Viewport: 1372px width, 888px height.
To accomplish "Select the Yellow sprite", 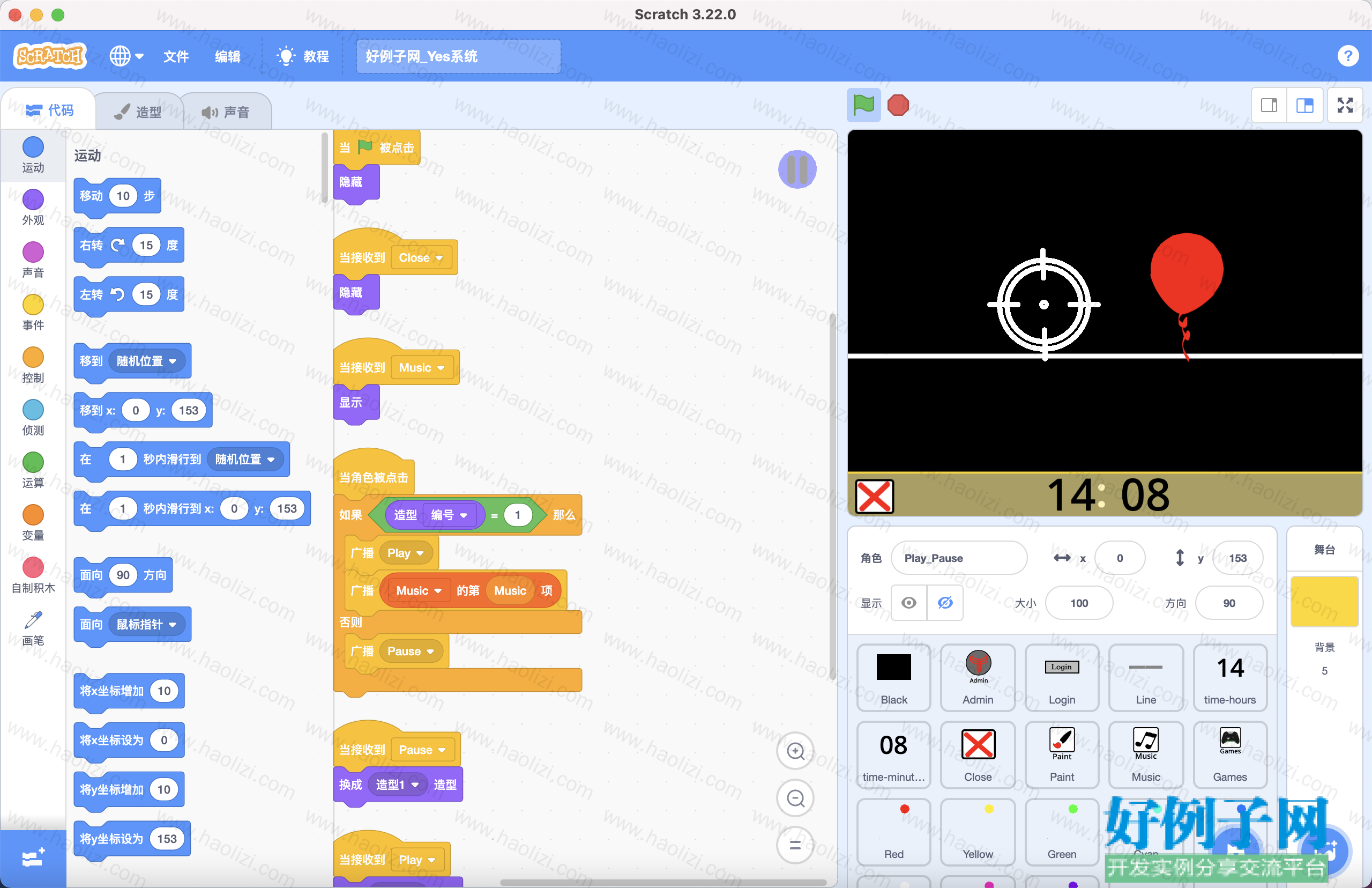I will [978, 832].
